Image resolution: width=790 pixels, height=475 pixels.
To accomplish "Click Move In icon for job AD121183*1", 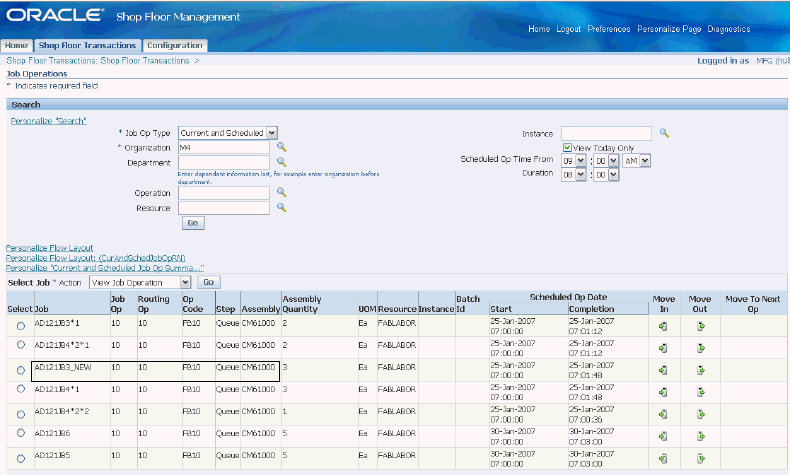I will [x=663, y=326].
